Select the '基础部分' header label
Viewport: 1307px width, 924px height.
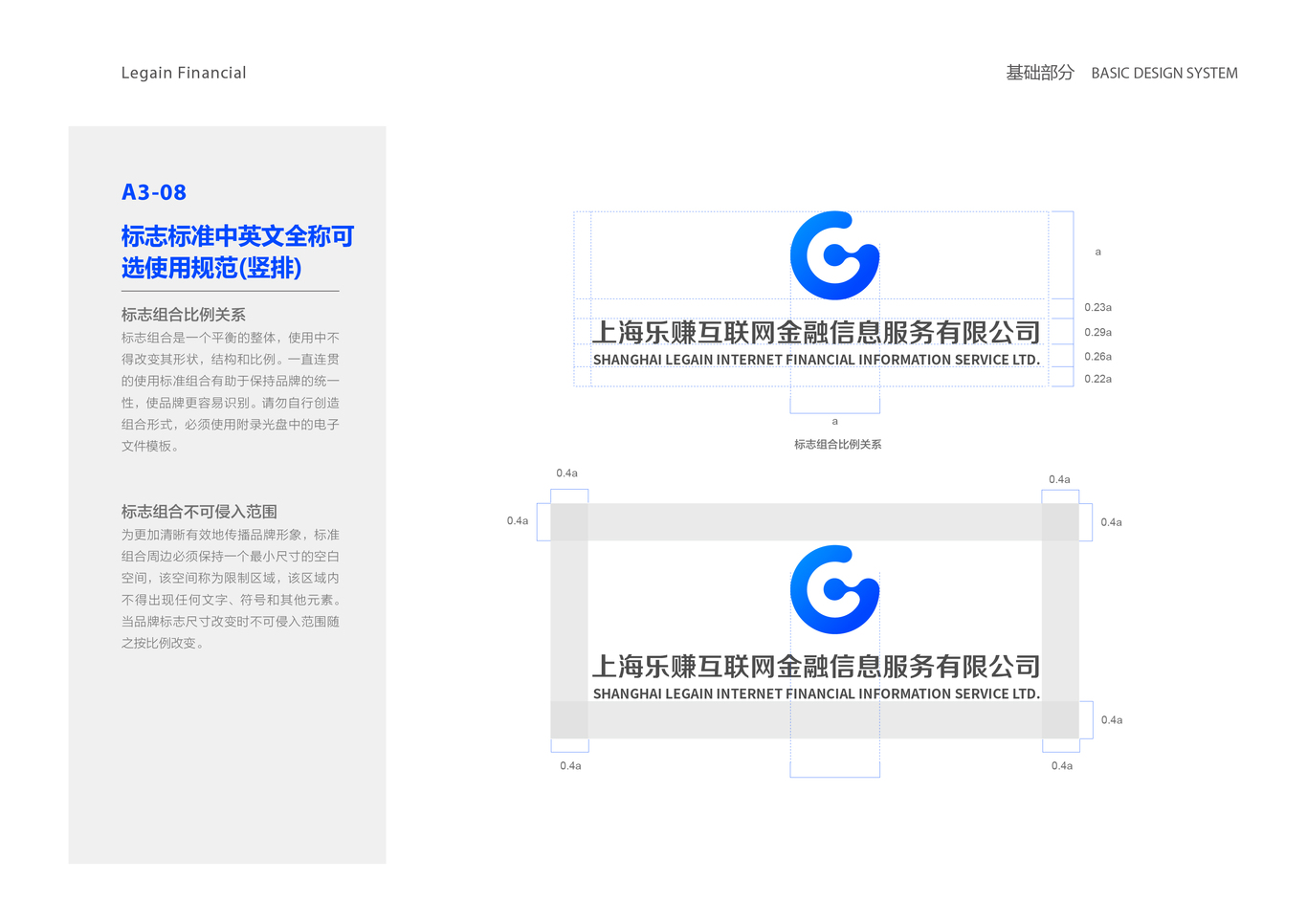[x=1040, y=73]
